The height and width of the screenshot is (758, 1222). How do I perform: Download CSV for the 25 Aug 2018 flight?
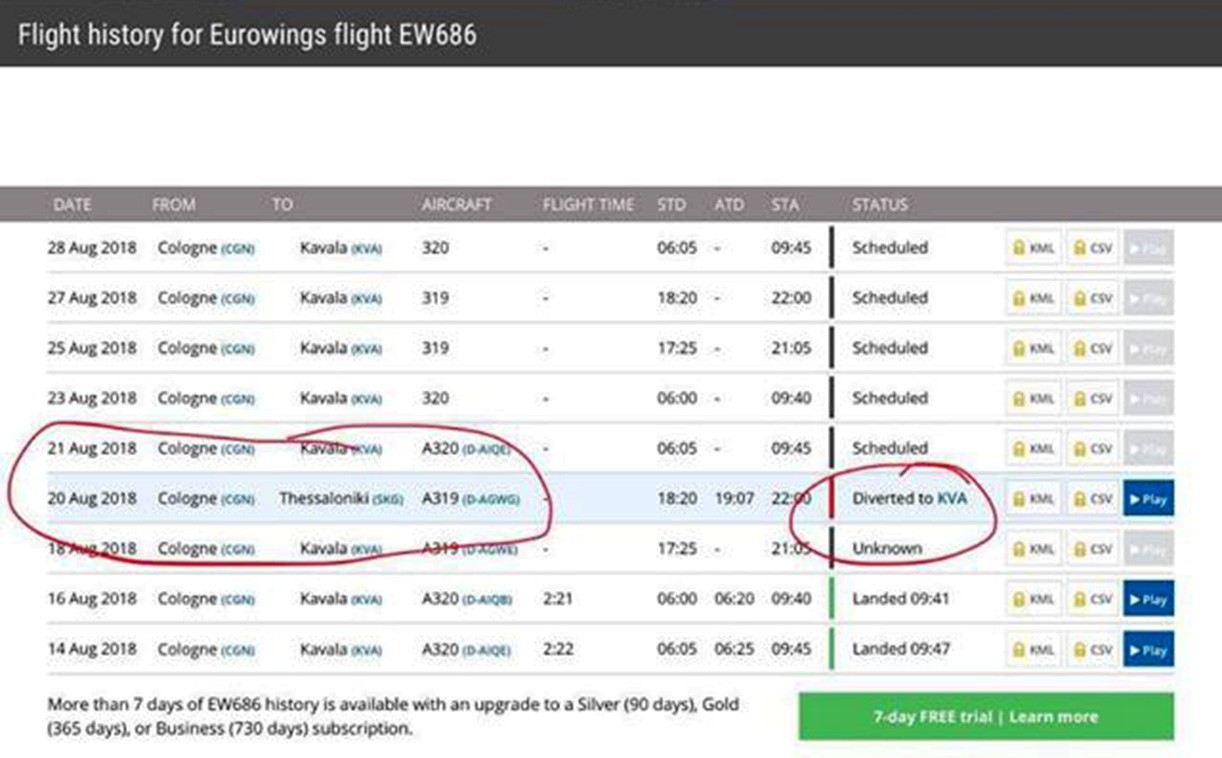pyautogui.click(x=1092, y=348)
